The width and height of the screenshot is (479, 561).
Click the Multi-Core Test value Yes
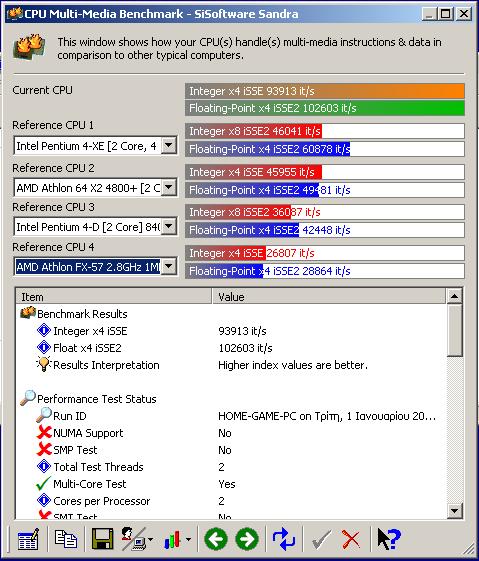click(x=227, y=484)
